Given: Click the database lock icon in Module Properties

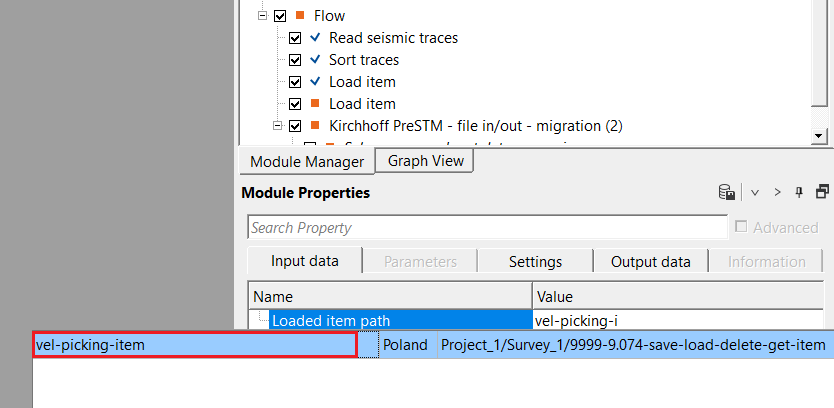Looking at the screenshot, I should 727,192.
